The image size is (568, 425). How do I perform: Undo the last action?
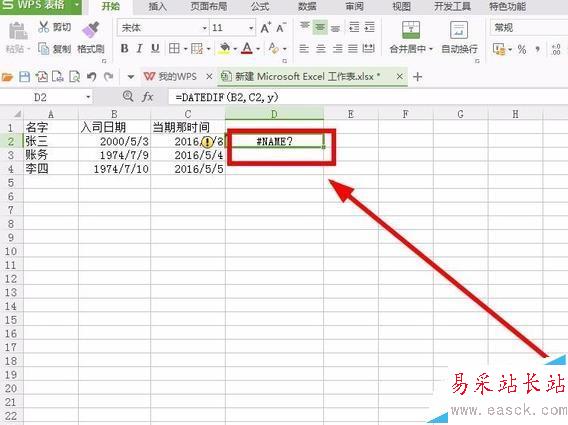(x=91, y=76)
